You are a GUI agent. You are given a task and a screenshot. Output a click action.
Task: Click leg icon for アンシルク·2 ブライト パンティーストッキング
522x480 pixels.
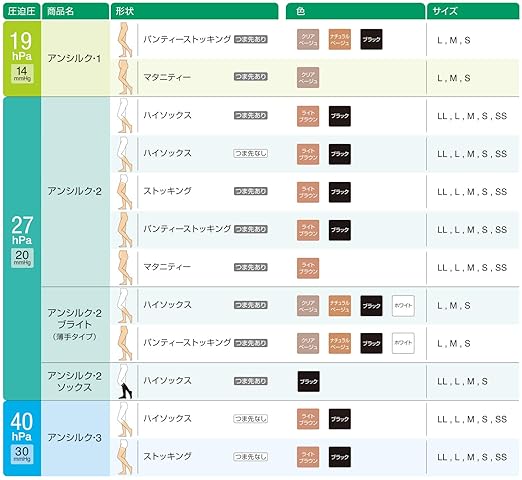(x=125, y=343)
